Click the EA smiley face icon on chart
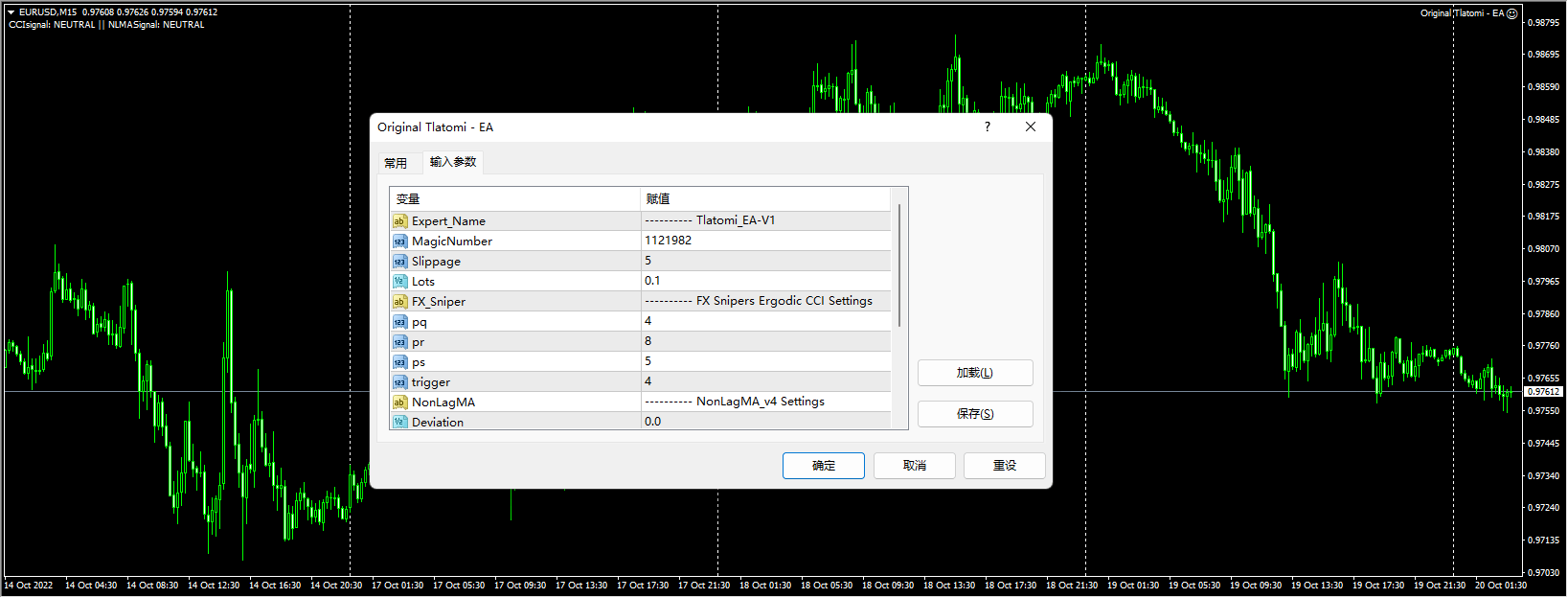 (x=1512, y=13)
